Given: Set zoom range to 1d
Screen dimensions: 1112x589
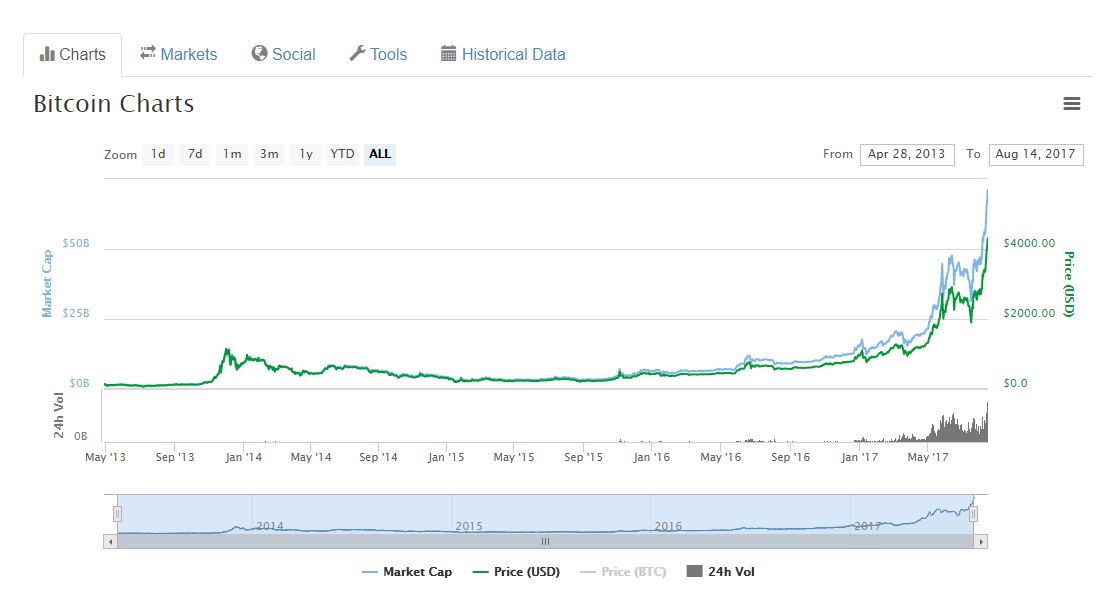Looking at the screenshot, I should point(158,154).
